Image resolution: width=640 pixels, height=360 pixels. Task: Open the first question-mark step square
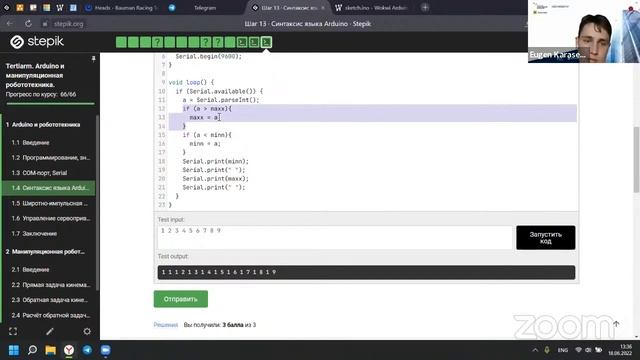pyautogui.click(x=157, y=42)
